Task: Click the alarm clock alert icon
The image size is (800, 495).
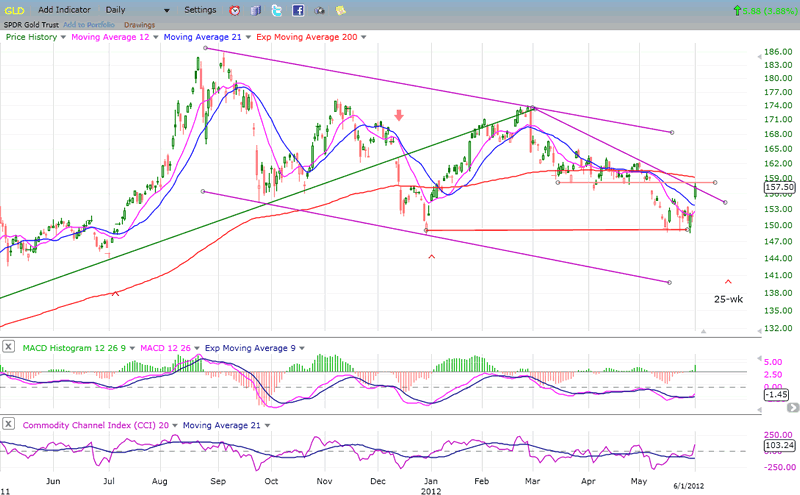Action: pyautogui.click(x=235, y=10)
